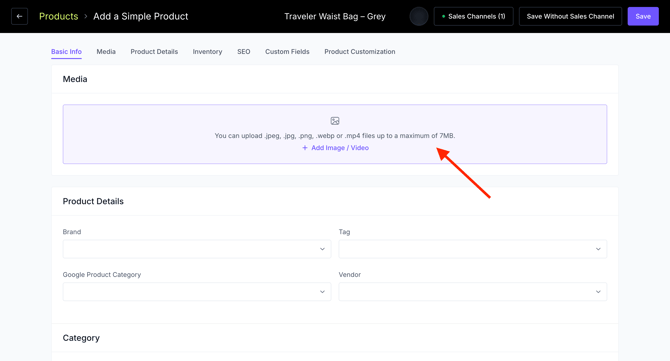Click the upload file size hint text
Viewport: 670px width, 361px height.
click(335, 136)
